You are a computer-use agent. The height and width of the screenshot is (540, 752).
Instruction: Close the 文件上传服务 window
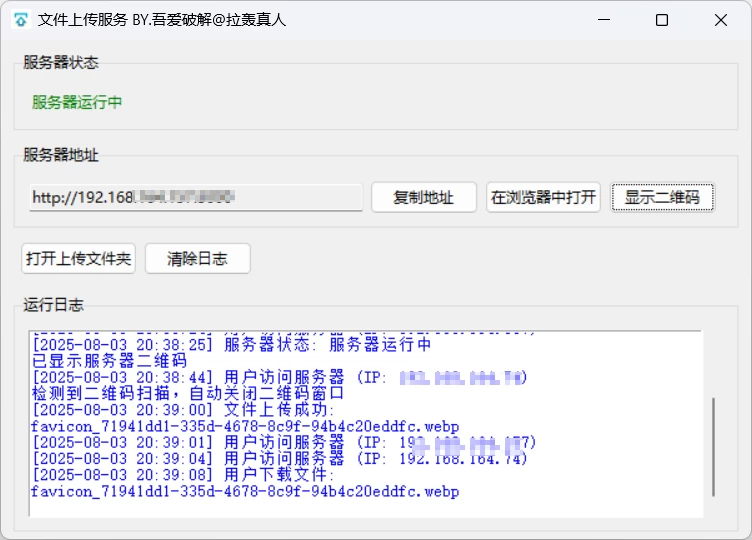720,20
